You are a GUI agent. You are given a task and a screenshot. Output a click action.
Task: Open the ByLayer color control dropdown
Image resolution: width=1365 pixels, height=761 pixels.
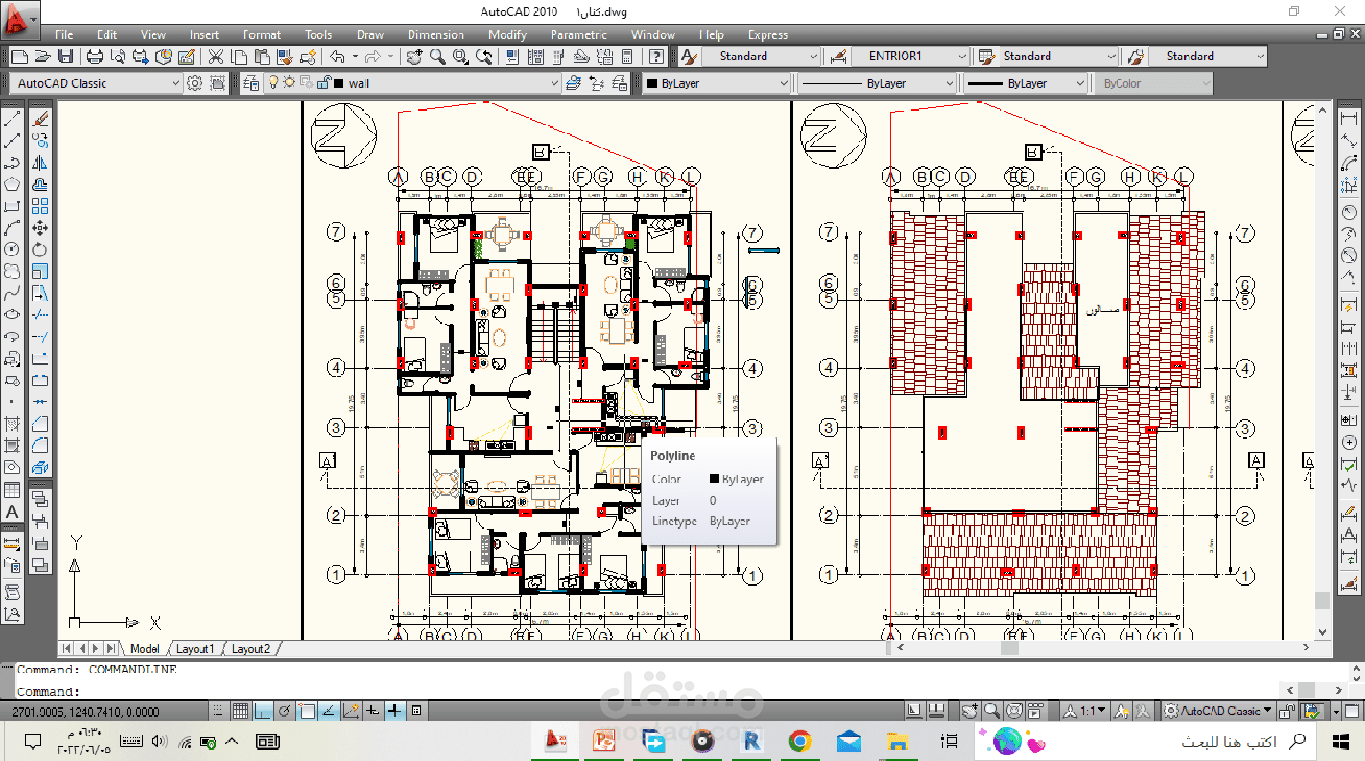click(x=715, y=83)
